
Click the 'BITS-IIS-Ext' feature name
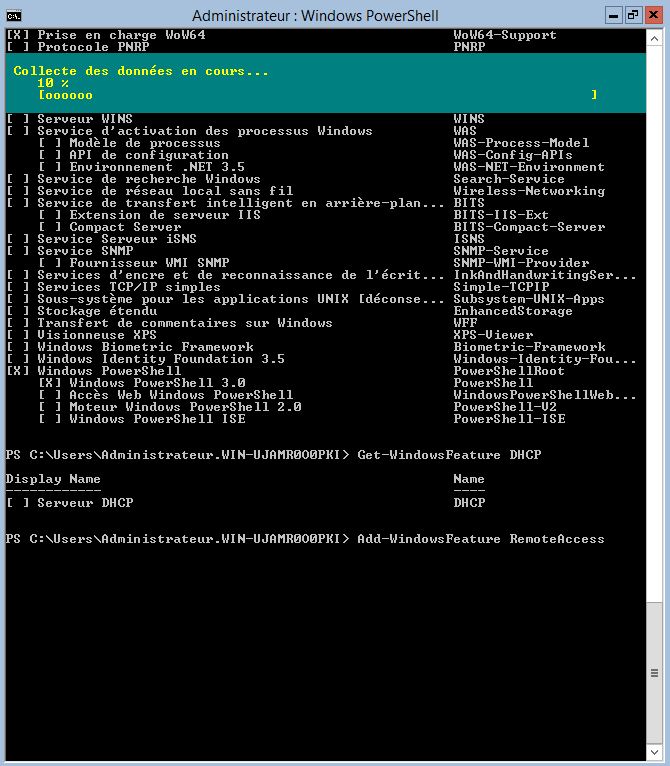(x=501, y=215)
